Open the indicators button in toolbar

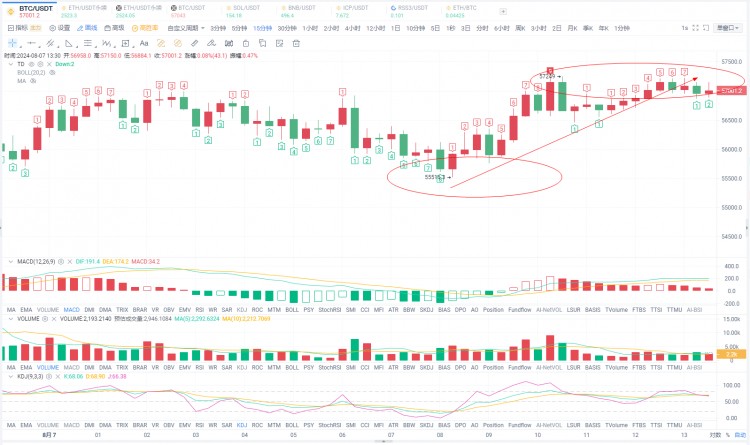(x=18, y=28)
